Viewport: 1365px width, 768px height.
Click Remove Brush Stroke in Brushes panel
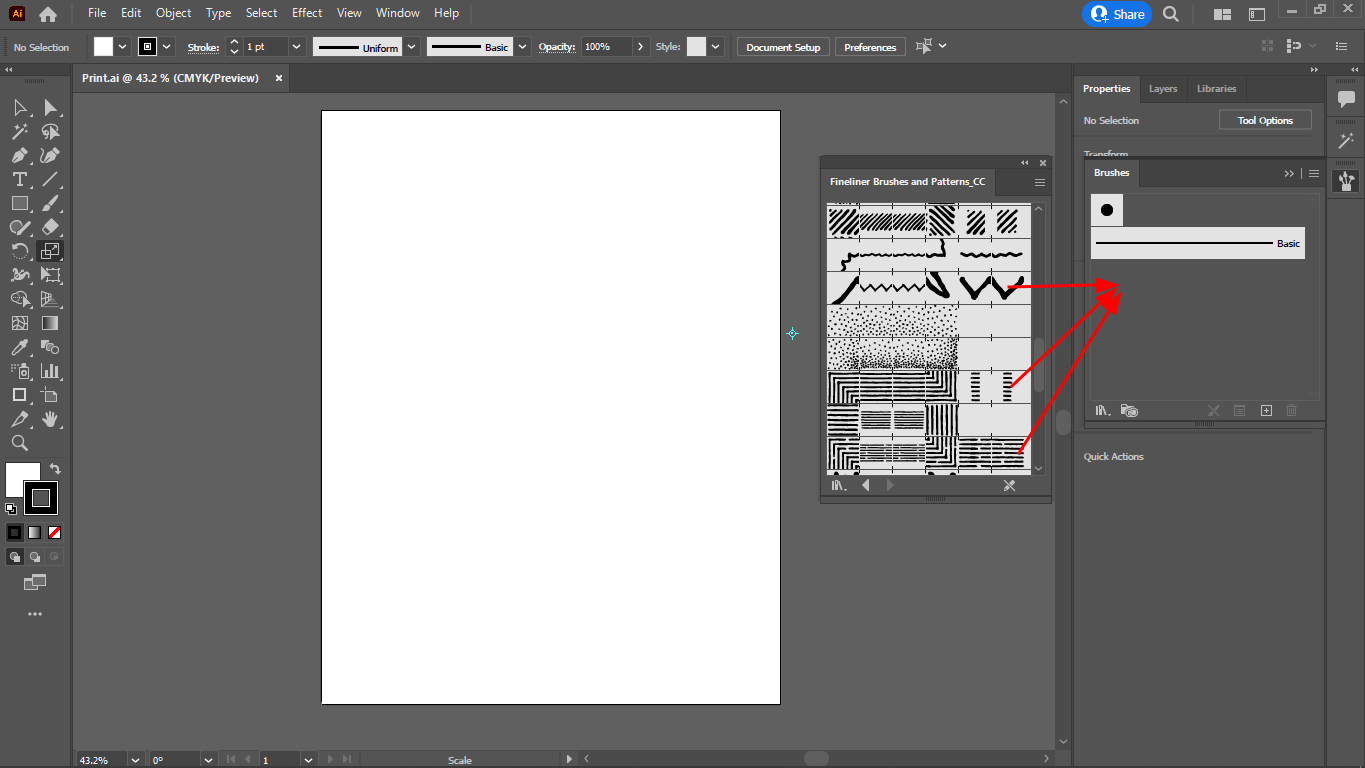[1214, 410]
